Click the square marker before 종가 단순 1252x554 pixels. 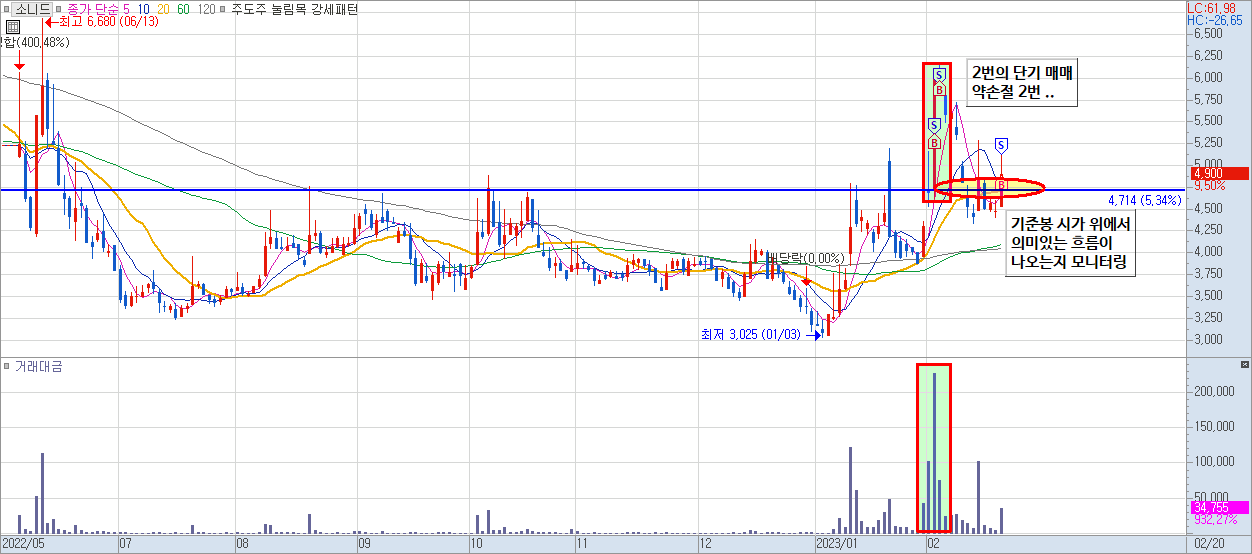(59, 9)
